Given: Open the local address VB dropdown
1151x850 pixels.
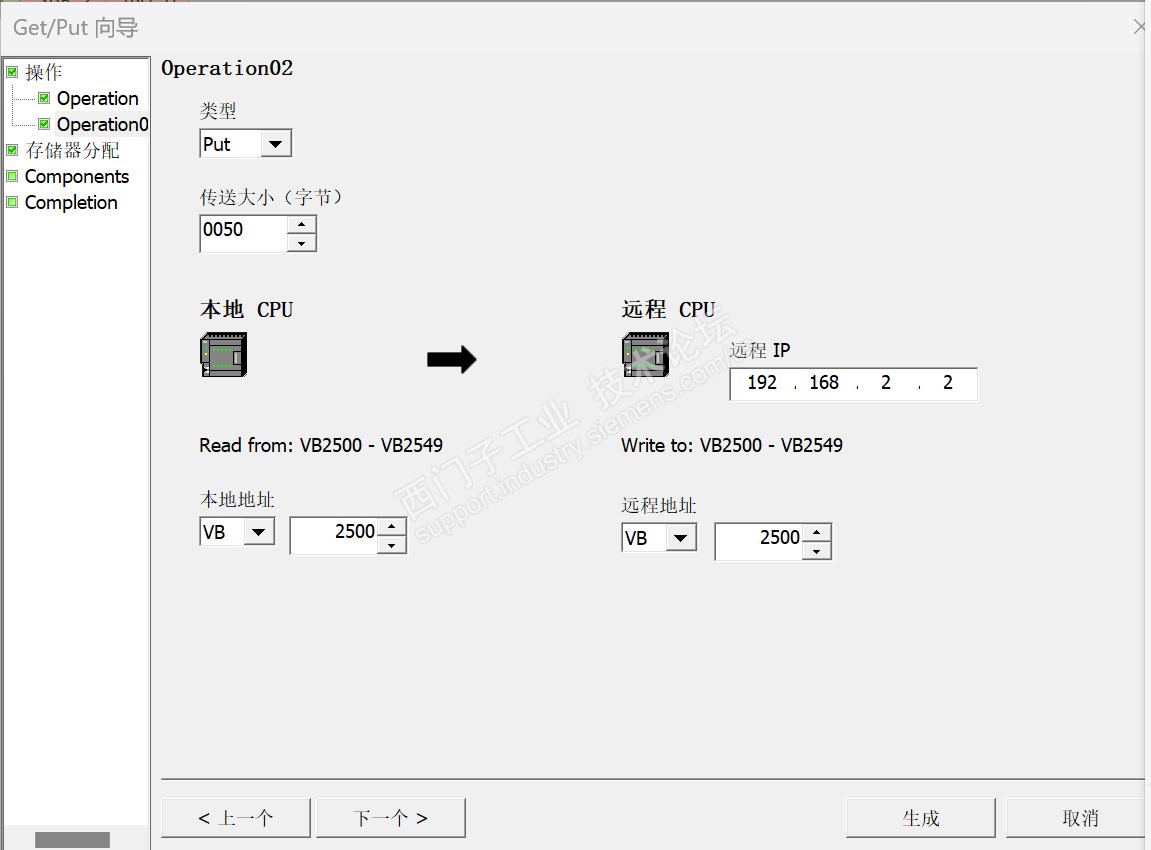Looking at the screenshot, I should click(x=259, y=532).
